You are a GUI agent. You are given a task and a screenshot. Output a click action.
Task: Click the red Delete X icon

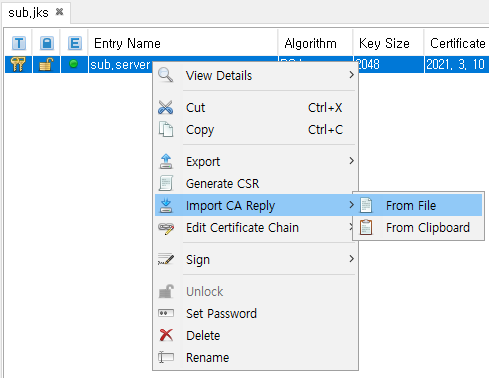click(x=166, y=335)
